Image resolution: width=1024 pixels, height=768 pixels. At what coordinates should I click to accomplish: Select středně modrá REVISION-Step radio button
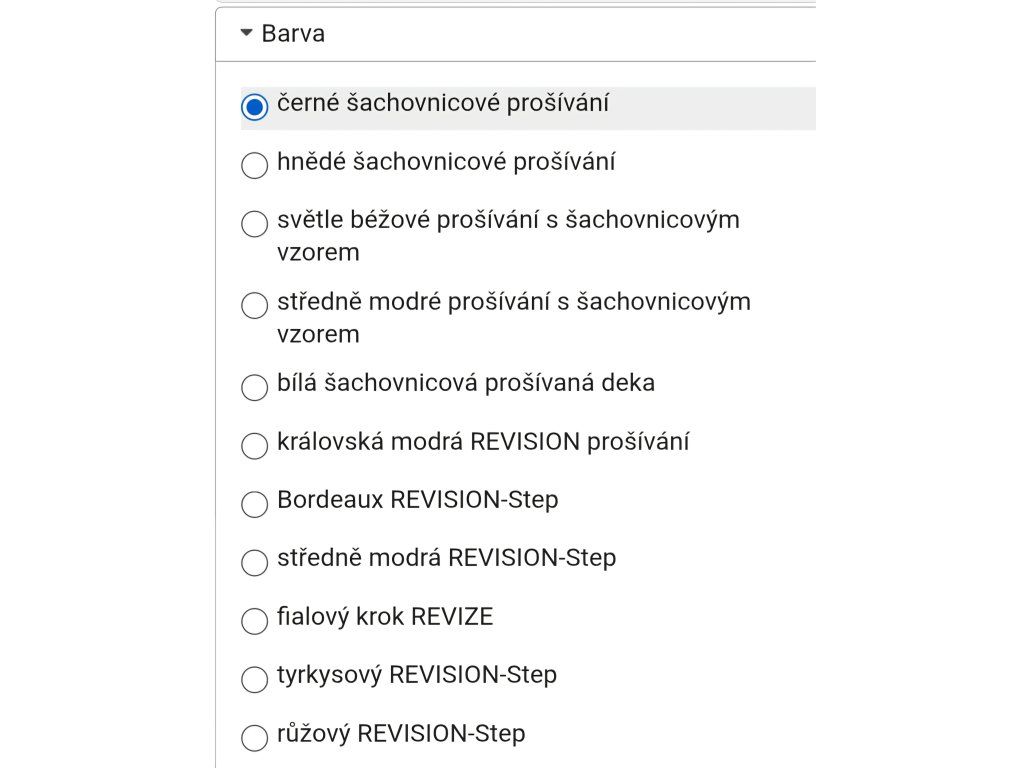255,562
